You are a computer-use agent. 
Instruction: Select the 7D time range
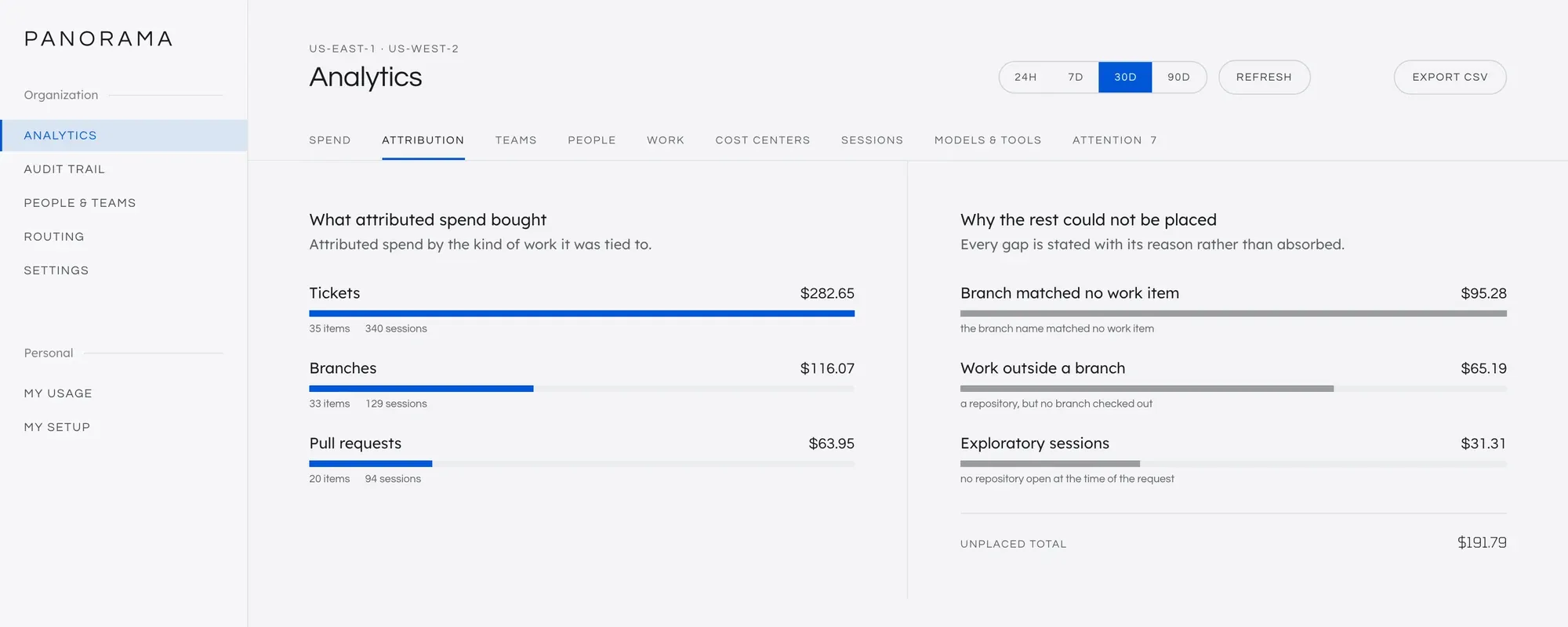pyautogui.click(x=1076, y=77)
